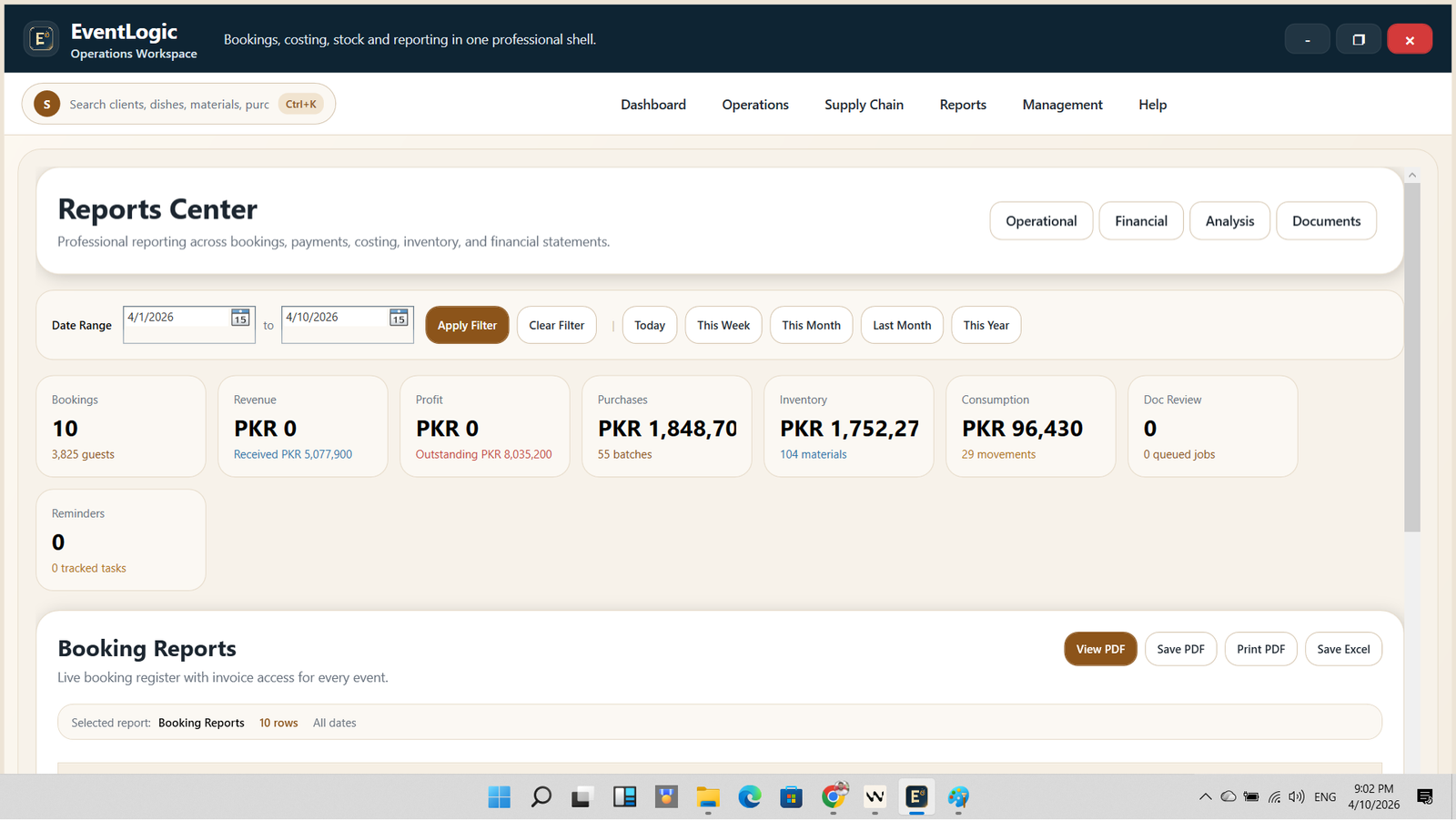Click the user avatar in search bar
The width and height of the screenshot is (1456, 821).
[x=47, y=105]
